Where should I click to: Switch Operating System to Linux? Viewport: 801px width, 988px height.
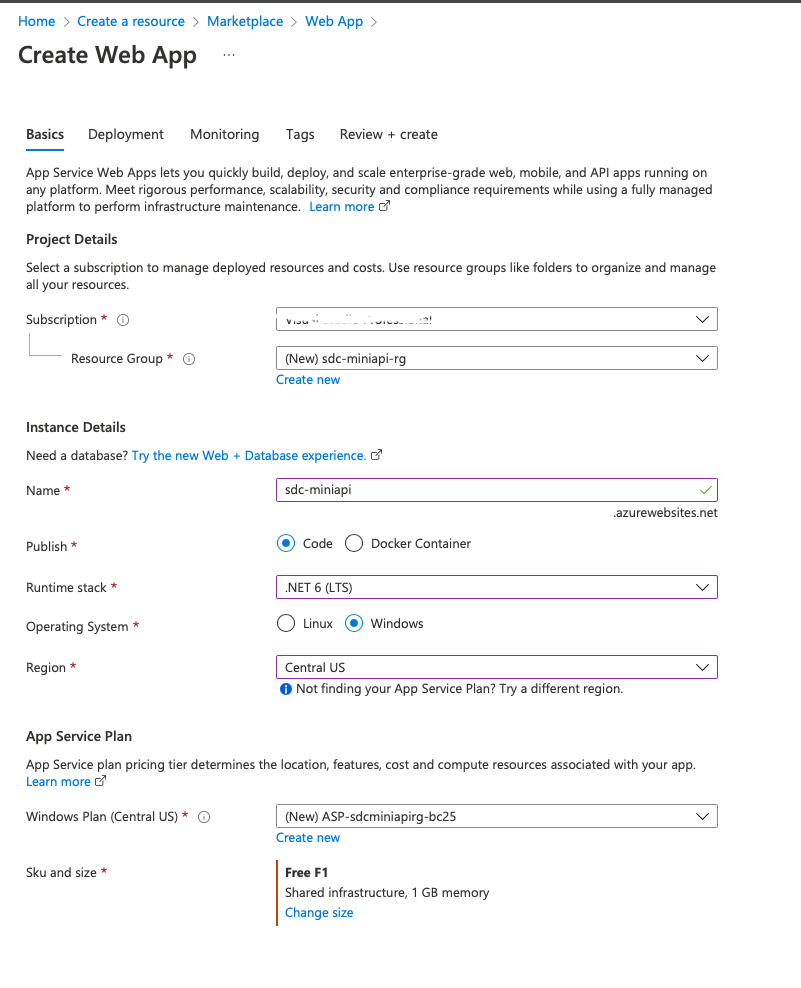click(285, 623)
